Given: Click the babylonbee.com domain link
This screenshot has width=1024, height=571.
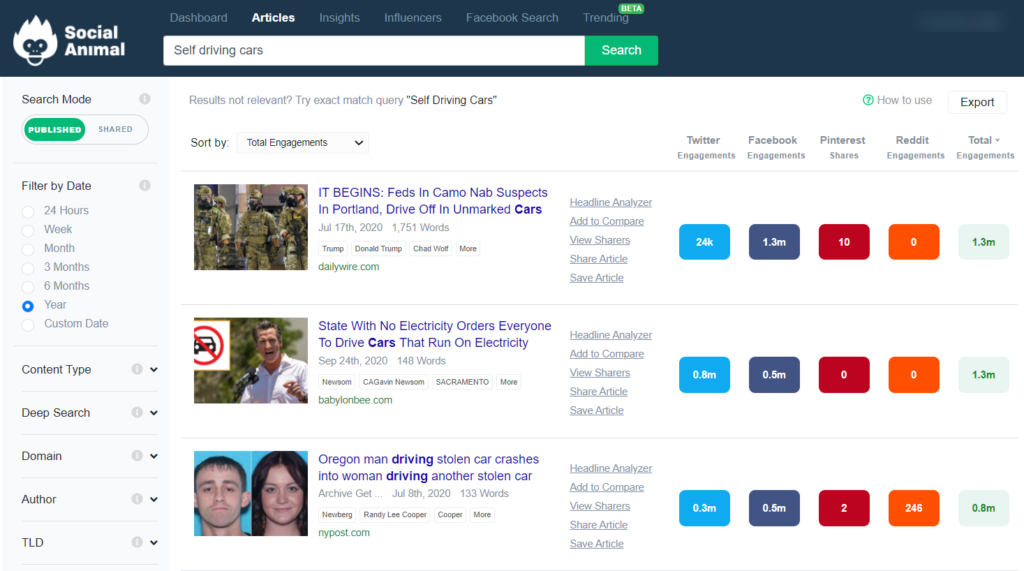Looking at the screenshot, I should click(355, 400).
